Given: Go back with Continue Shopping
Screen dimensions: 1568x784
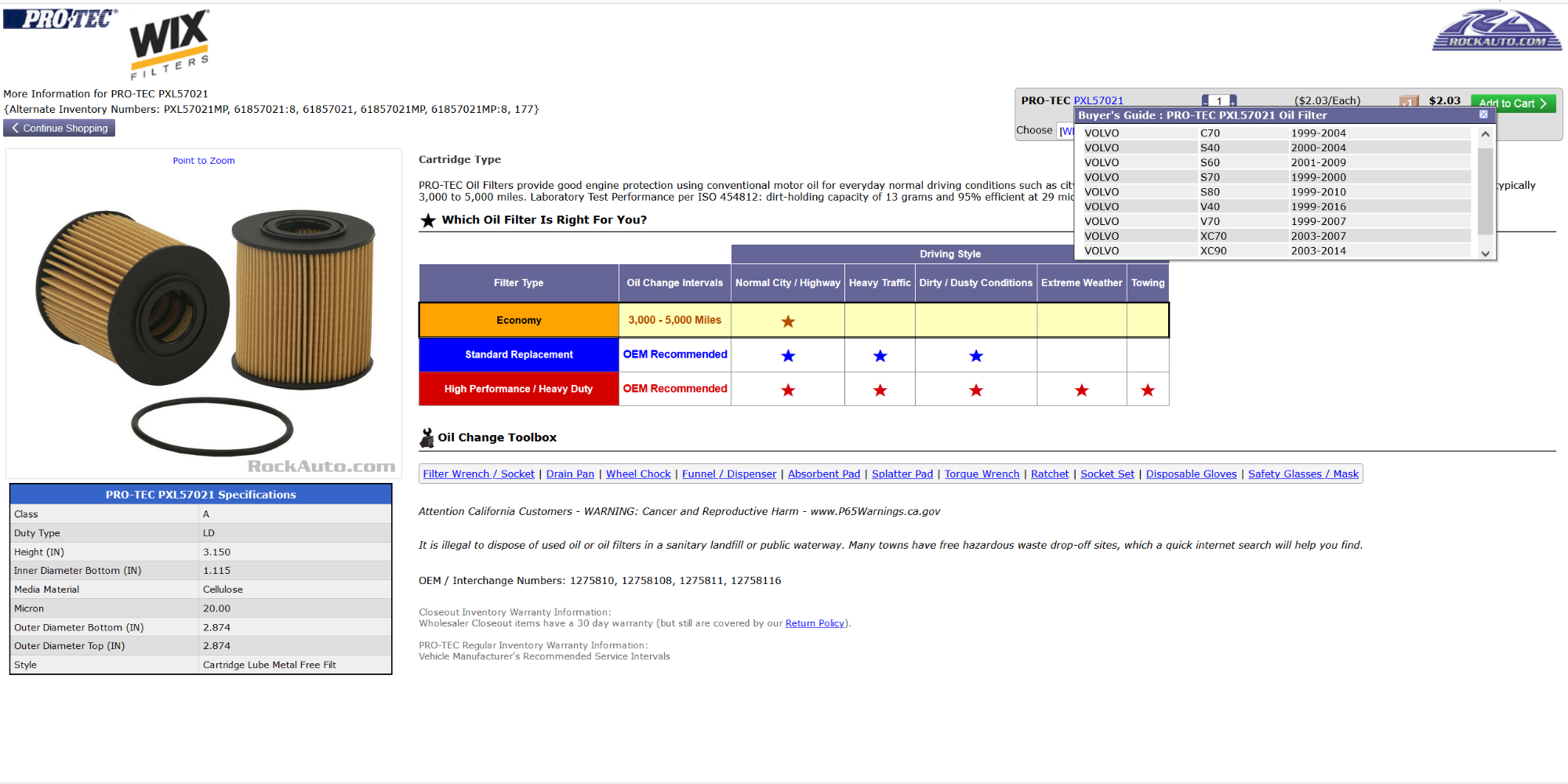Looking at the screenshot, I should pyautogui.click(x=60, y=128).
